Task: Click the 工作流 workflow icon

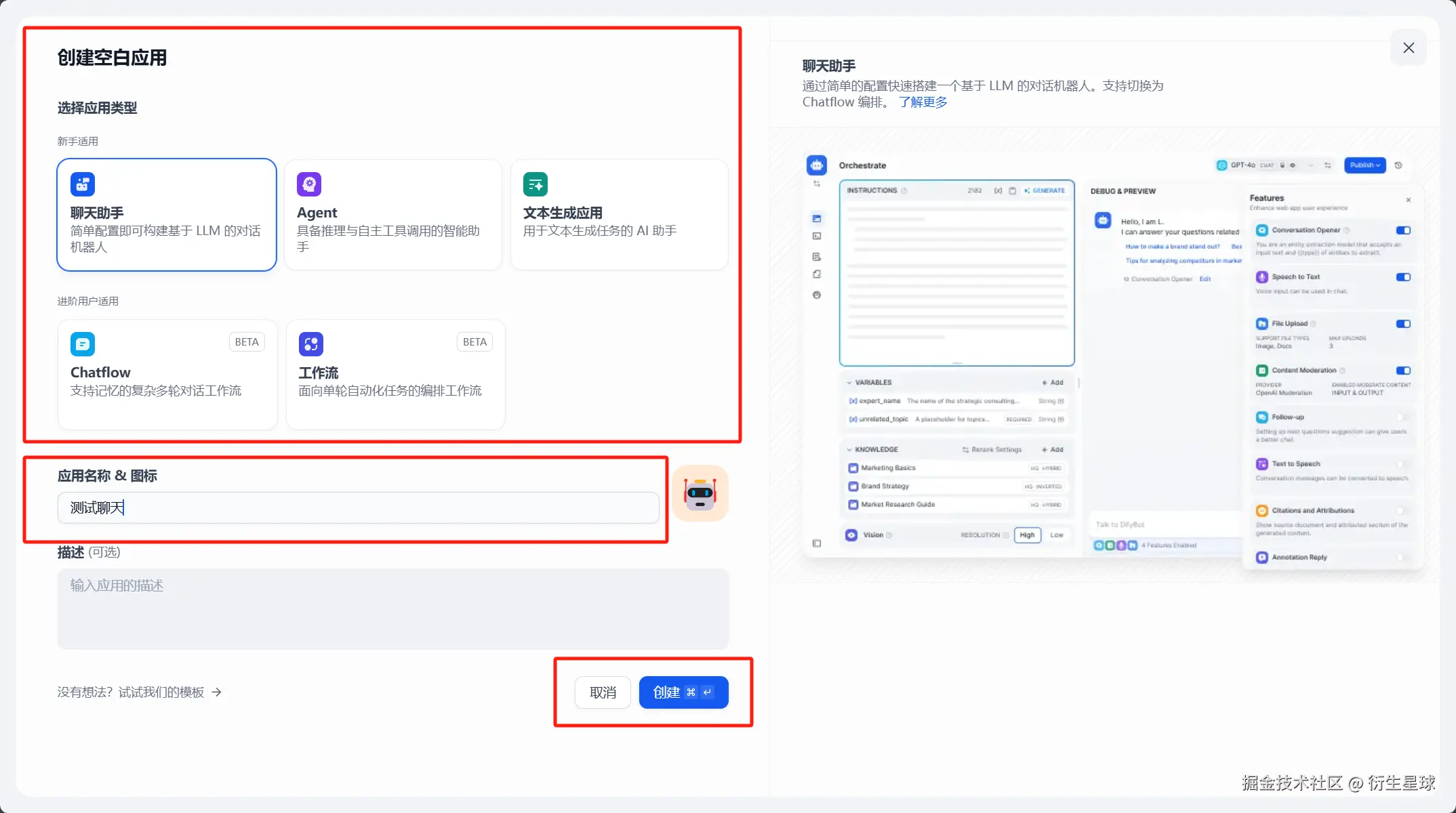Action: pyautogui.click(x=310, y=344)
